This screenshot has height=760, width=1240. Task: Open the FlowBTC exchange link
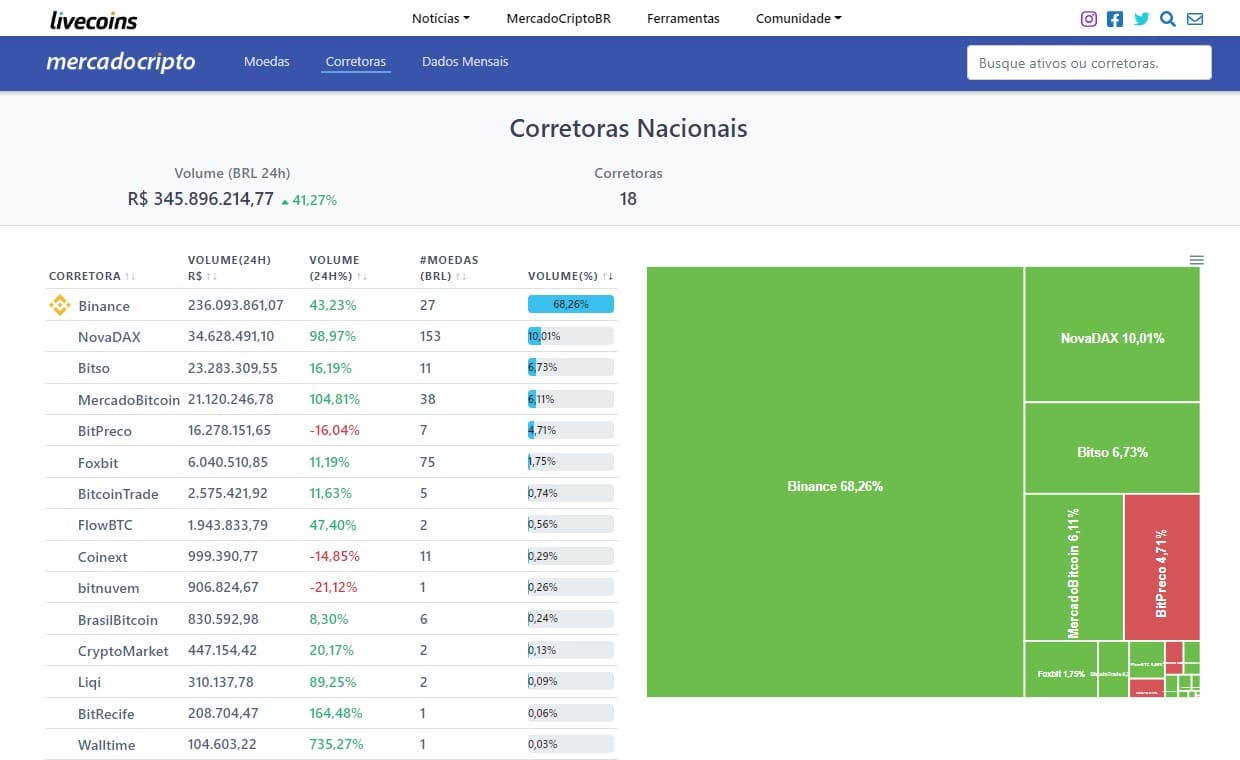(105, 525)
